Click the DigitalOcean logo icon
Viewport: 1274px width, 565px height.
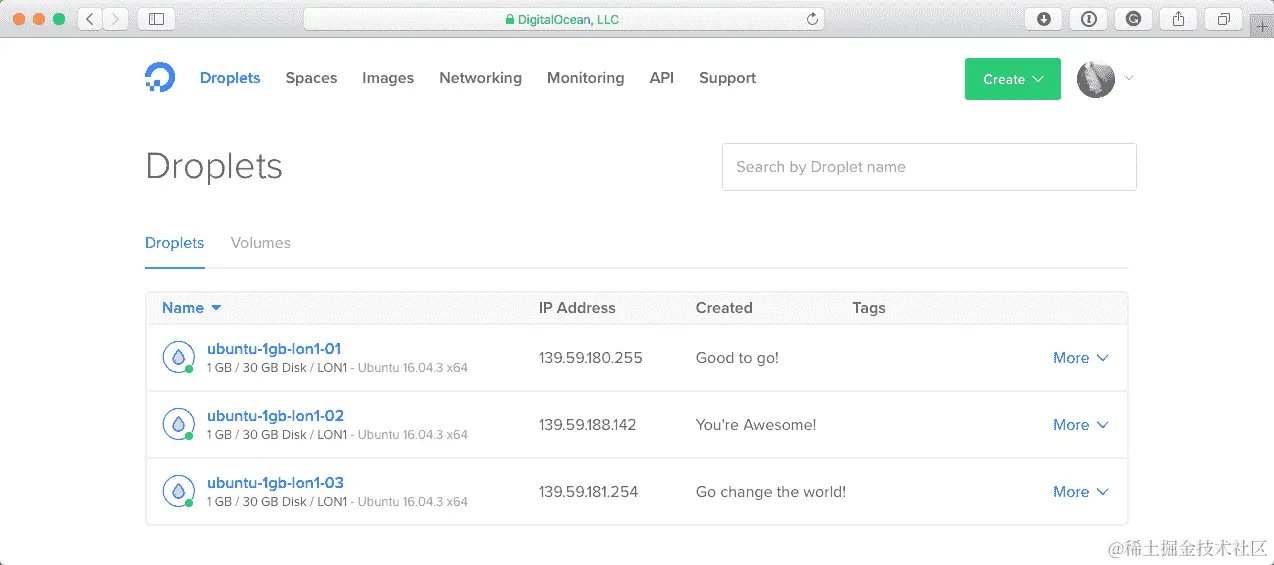160,78
